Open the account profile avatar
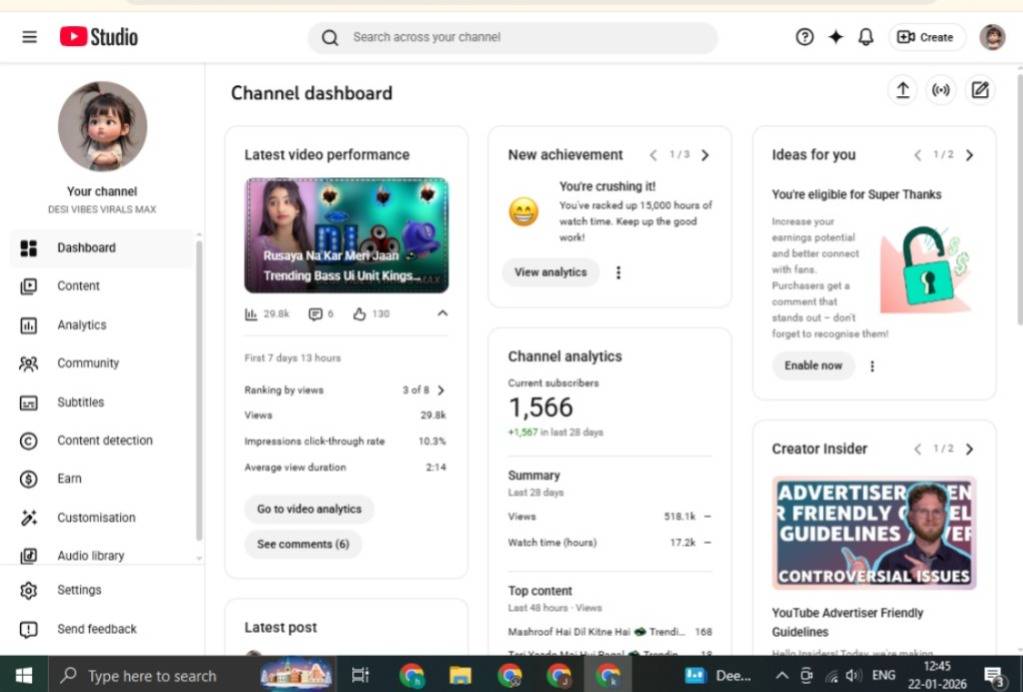This screenshot has height=692, width=1023. (992, 37)
